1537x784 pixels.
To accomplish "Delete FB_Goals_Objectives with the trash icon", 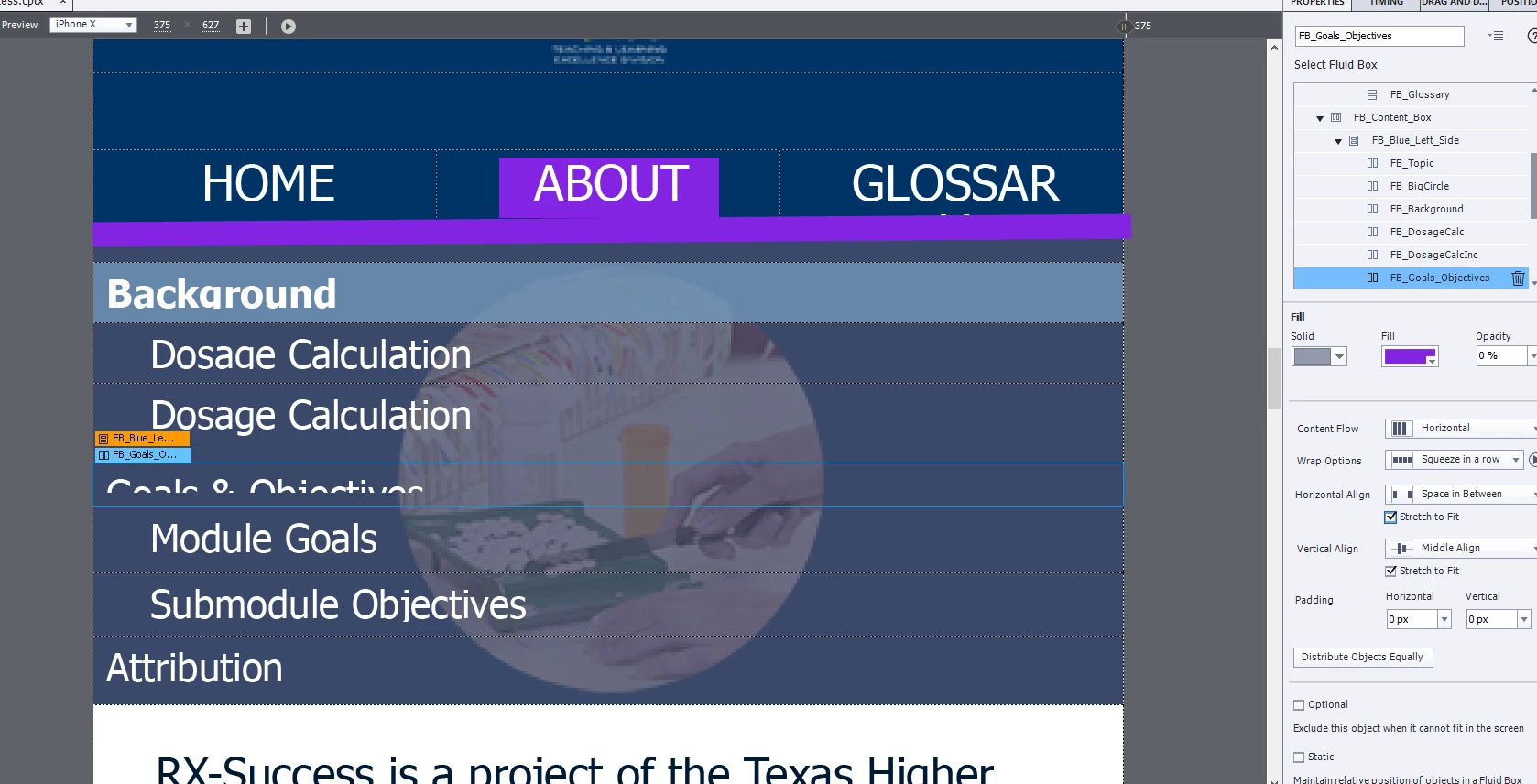I will pos(1518,278).
